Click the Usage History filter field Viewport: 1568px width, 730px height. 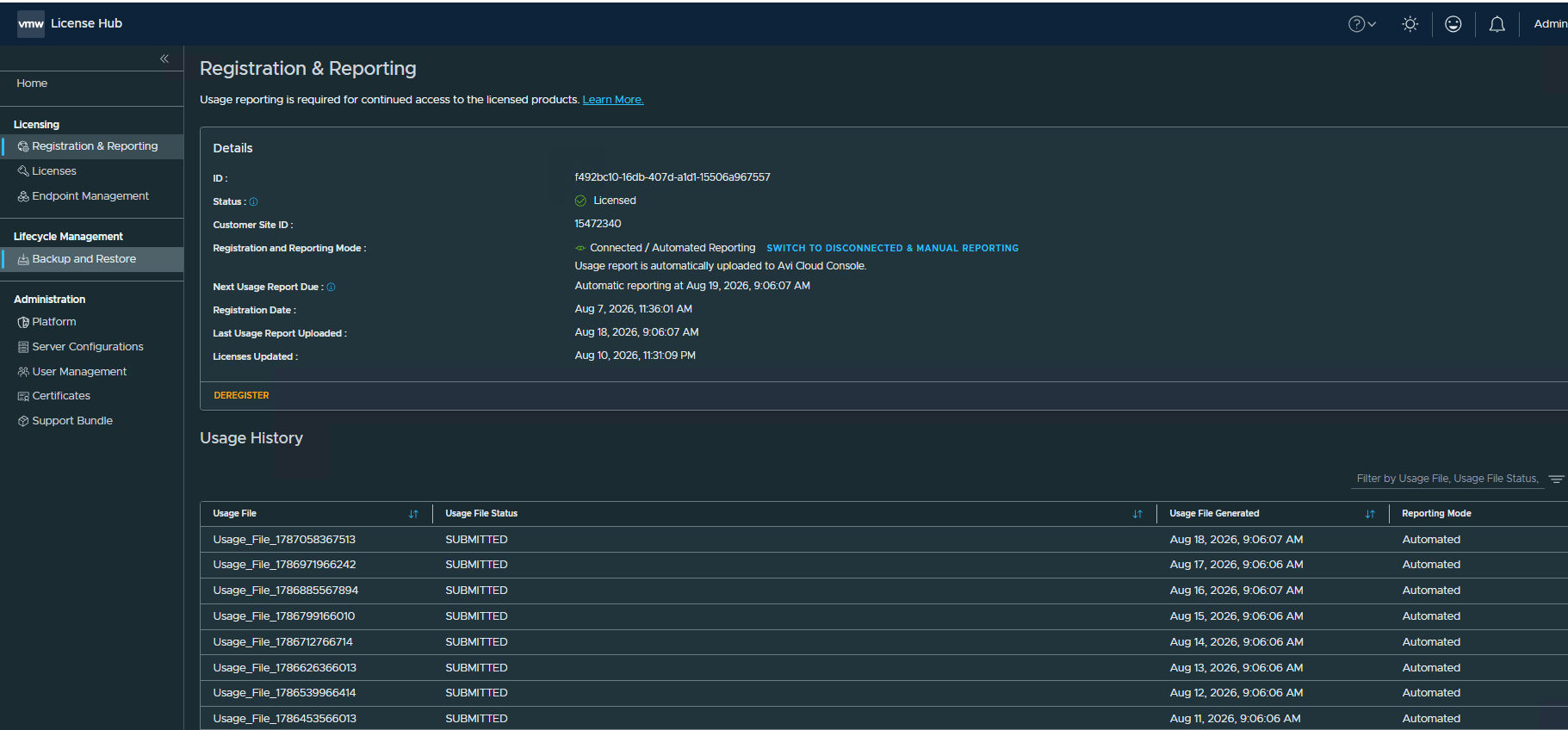1447,479
